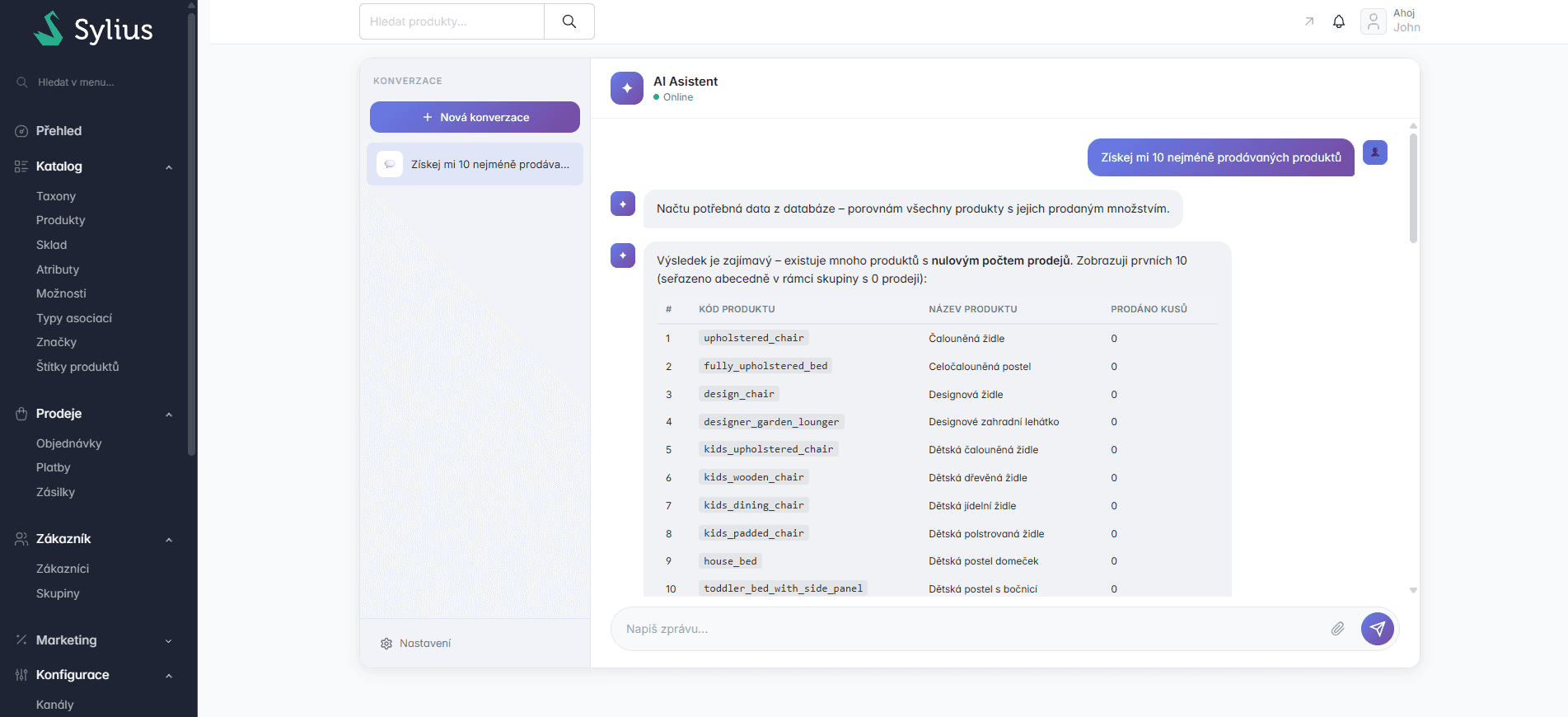Attach a file with paperclip icon
The width and height of the screenshot is (1568, 717).
(1337, 629)
